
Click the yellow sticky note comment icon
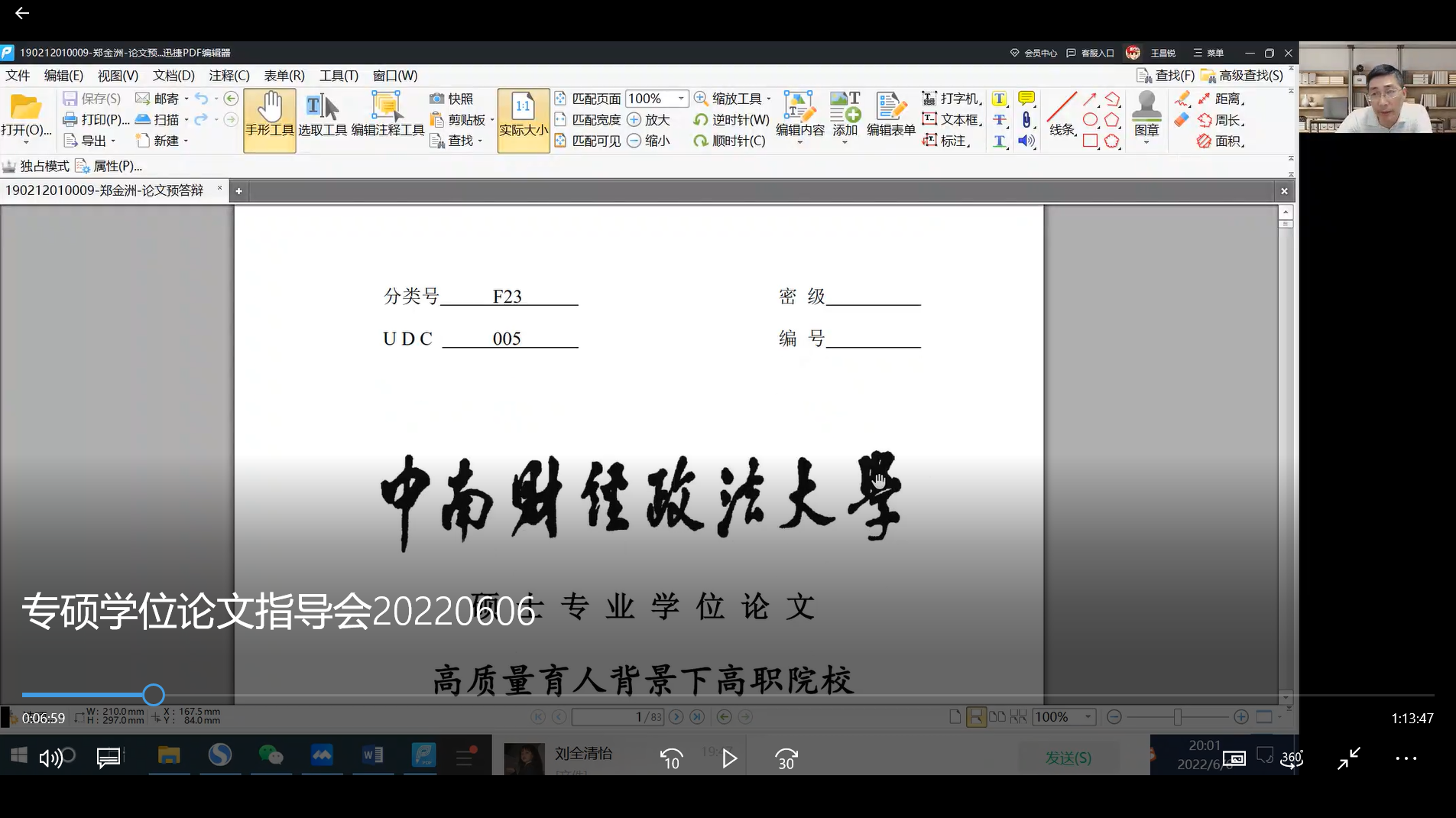click(x=1026, y=99)
